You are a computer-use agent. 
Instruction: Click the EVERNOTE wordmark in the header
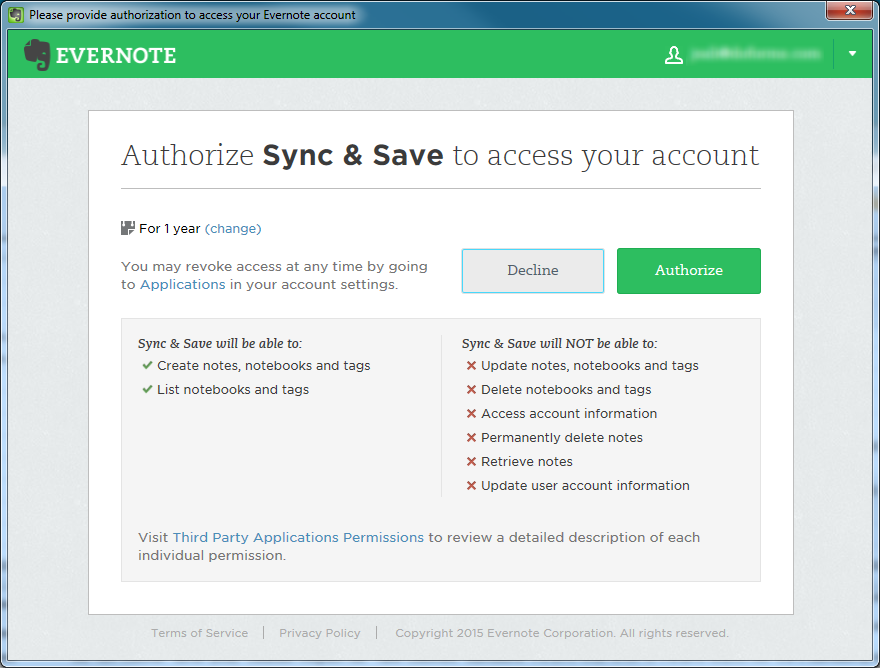coord(116,56)
